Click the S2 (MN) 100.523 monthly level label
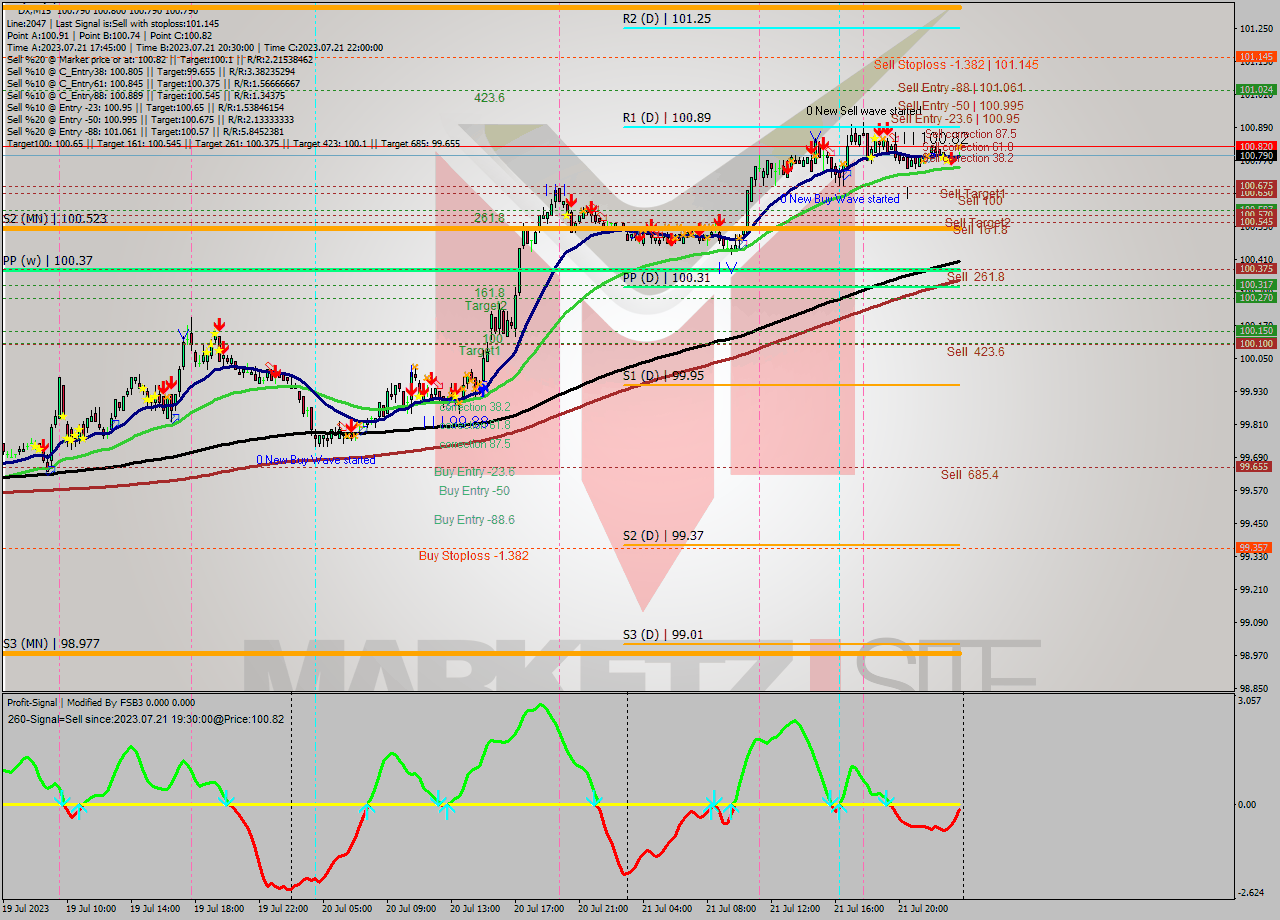The width and height of the screenshot is (1280, 920). click(x=54, y=218)
